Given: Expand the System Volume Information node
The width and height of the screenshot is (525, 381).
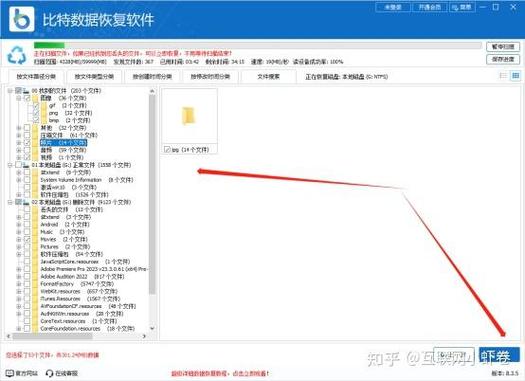Looking at the screenshot, I should (x=19, y=180).
